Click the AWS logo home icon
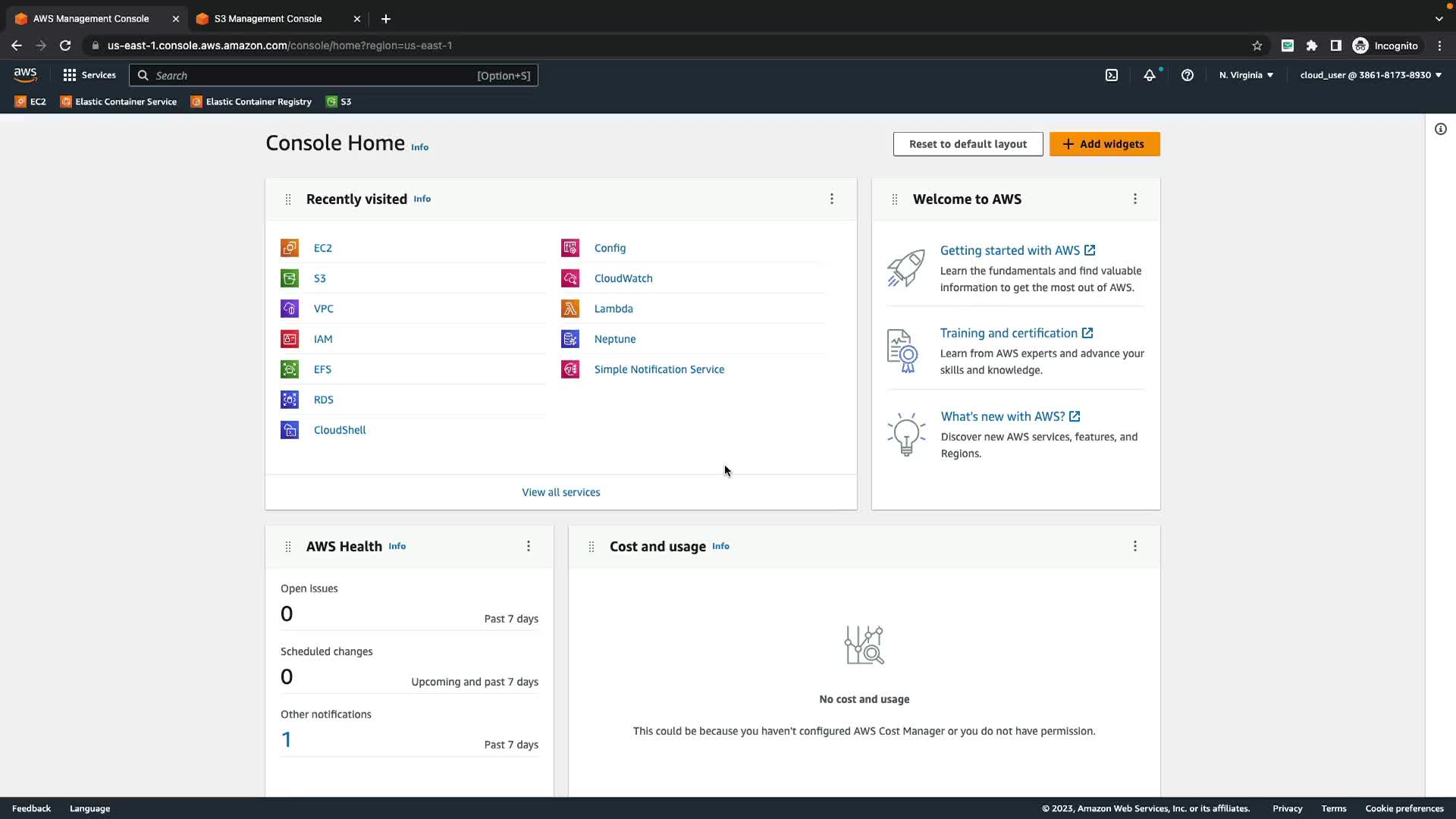This screenshot has height=819, width=1456. [25, 74]
